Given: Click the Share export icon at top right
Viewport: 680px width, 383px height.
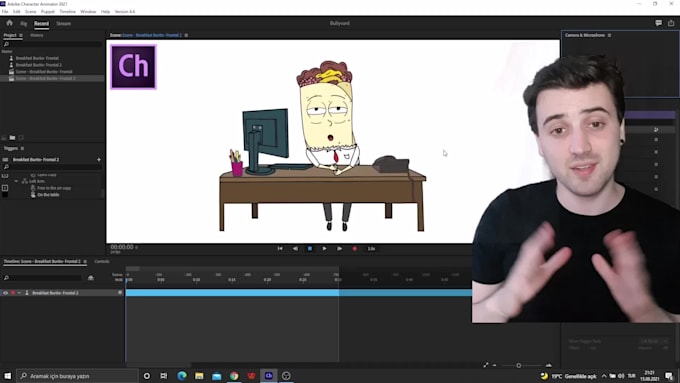Looking at the screenshot, I should pos(671,23).
